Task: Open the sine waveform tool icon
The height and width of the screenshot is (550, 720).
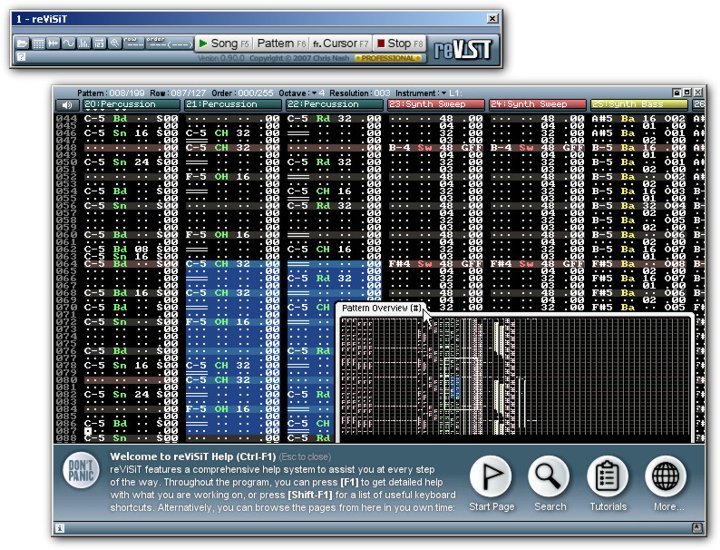Action: click(x=68, y=44)
